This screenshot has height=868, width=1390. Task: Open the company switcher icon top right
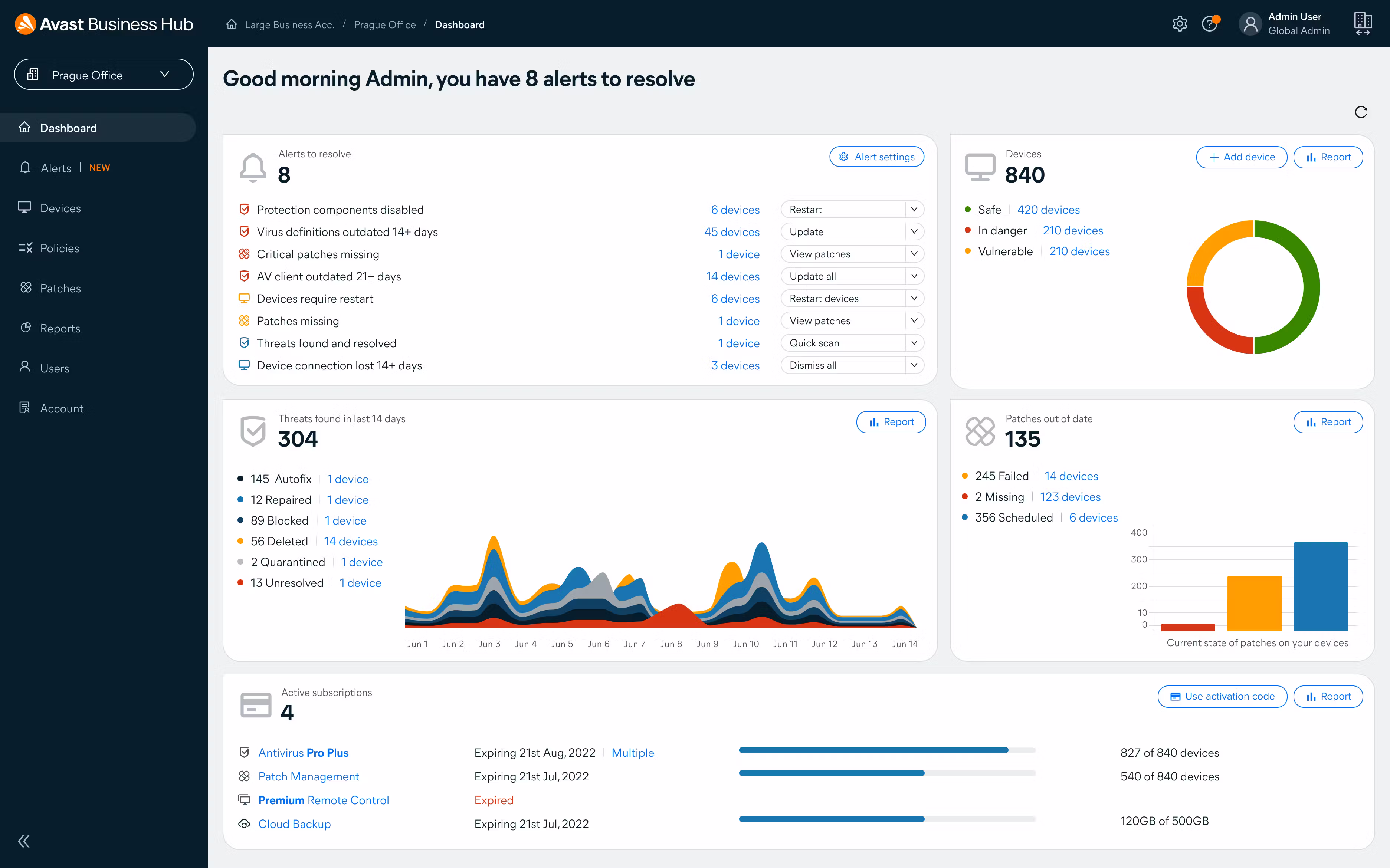(x=1363, y=23)
